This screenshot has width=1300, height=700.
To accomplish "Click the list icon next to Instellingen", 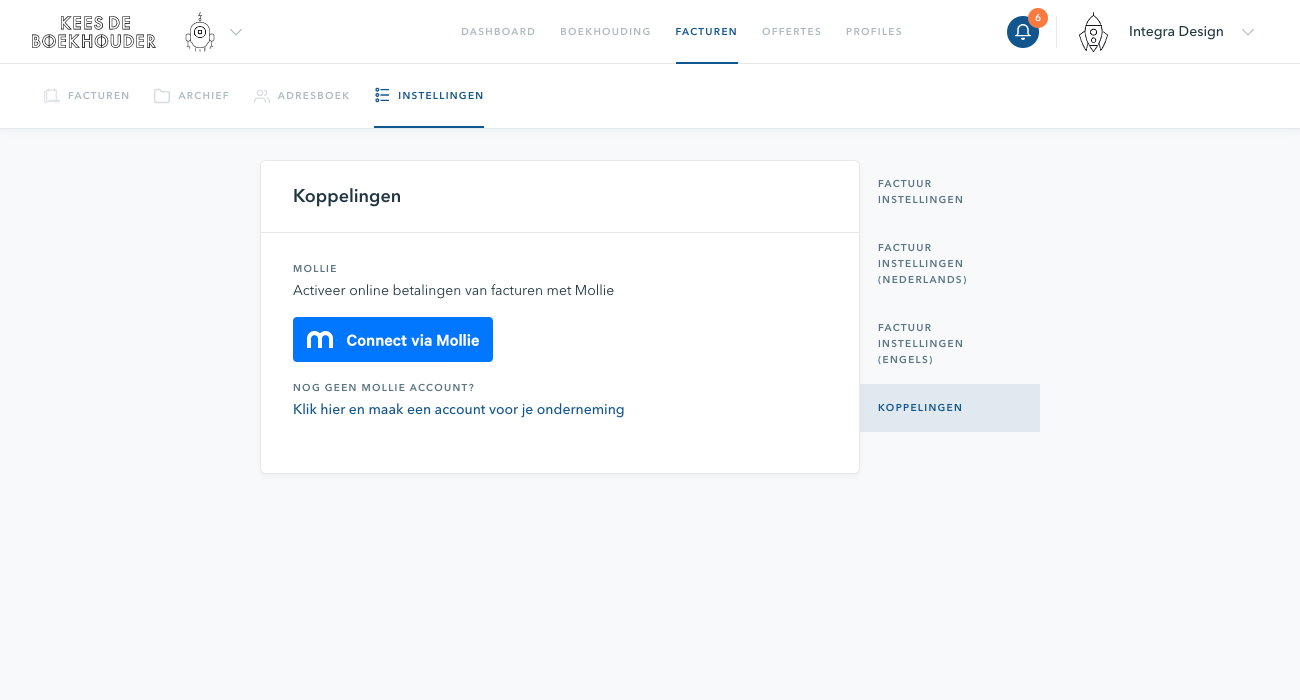I will [x=381, y=95].
